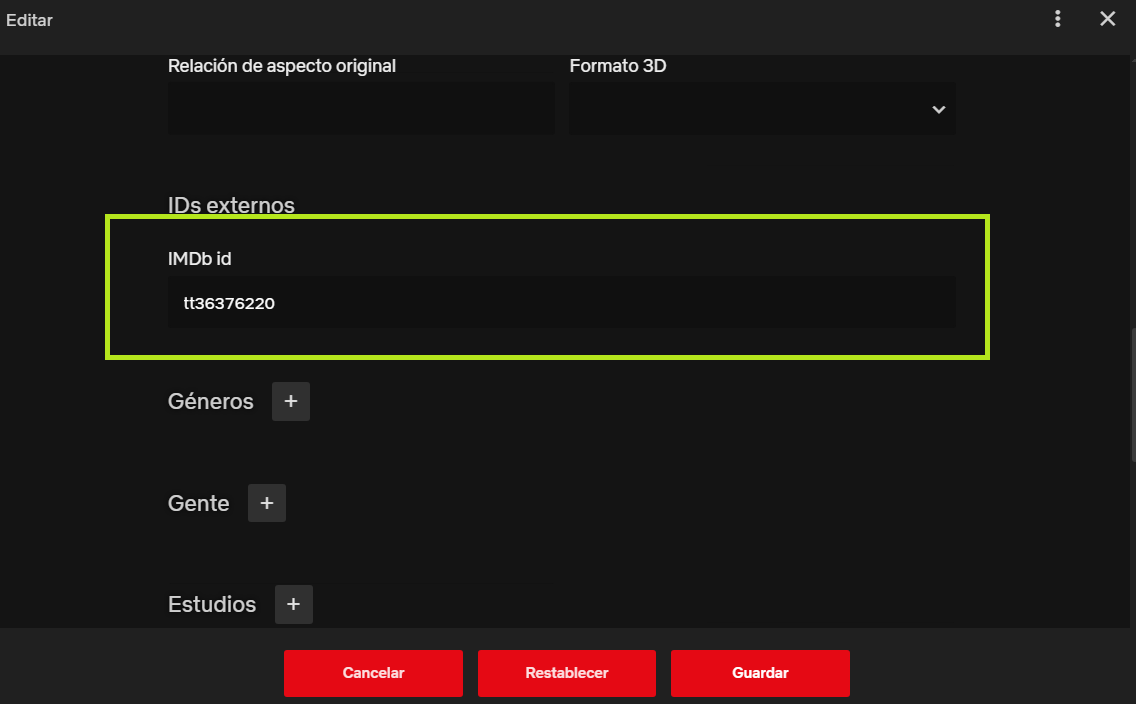Open the three-dot more options menu

[1057, 19]
